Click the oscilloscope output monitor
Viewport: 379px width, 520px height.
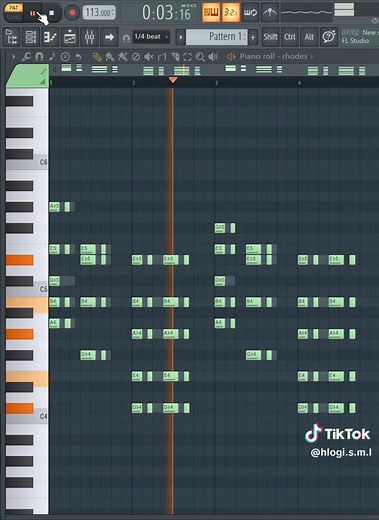point(306,12)
